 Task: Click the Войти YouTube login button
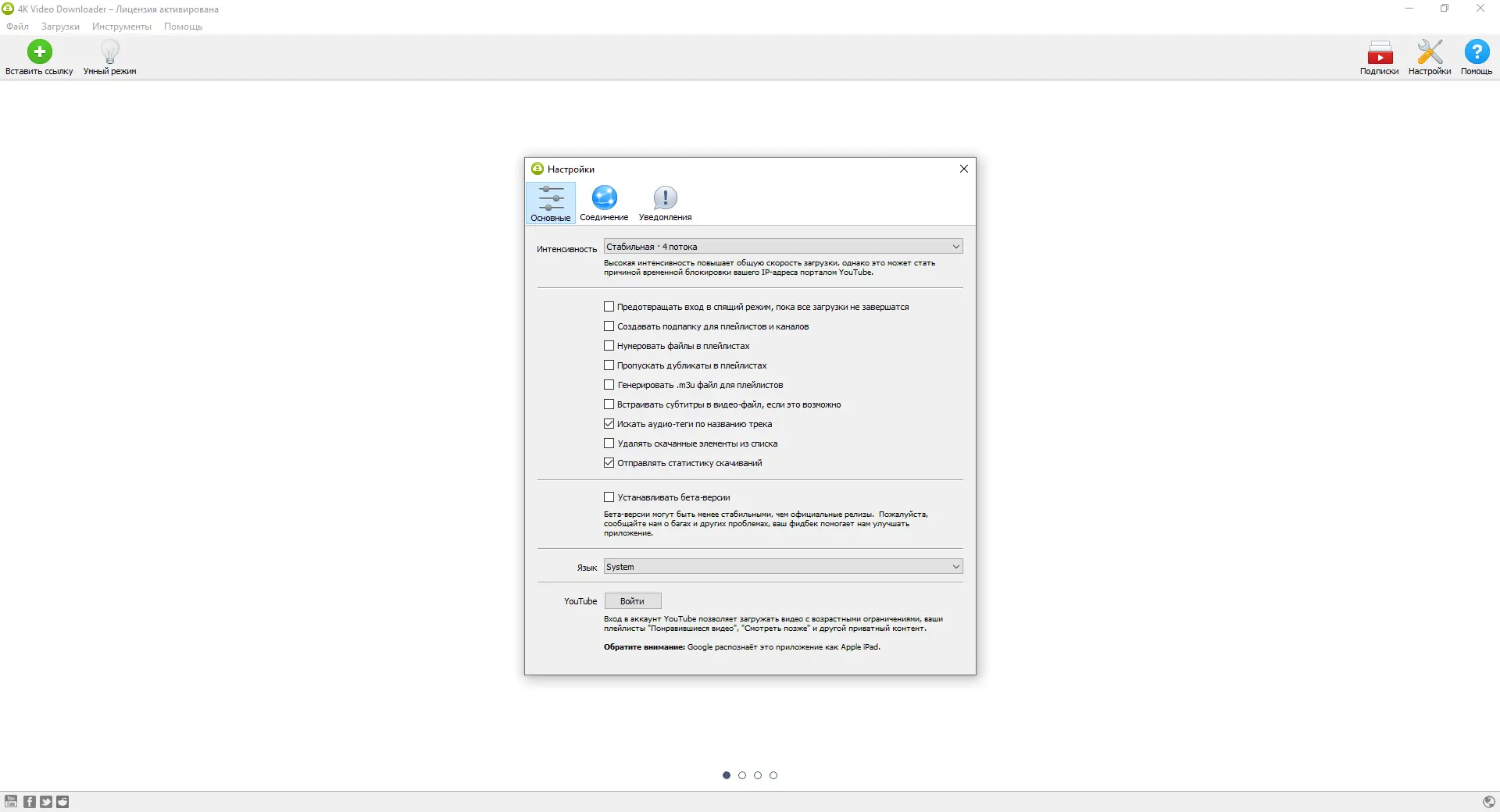point(633,601)
